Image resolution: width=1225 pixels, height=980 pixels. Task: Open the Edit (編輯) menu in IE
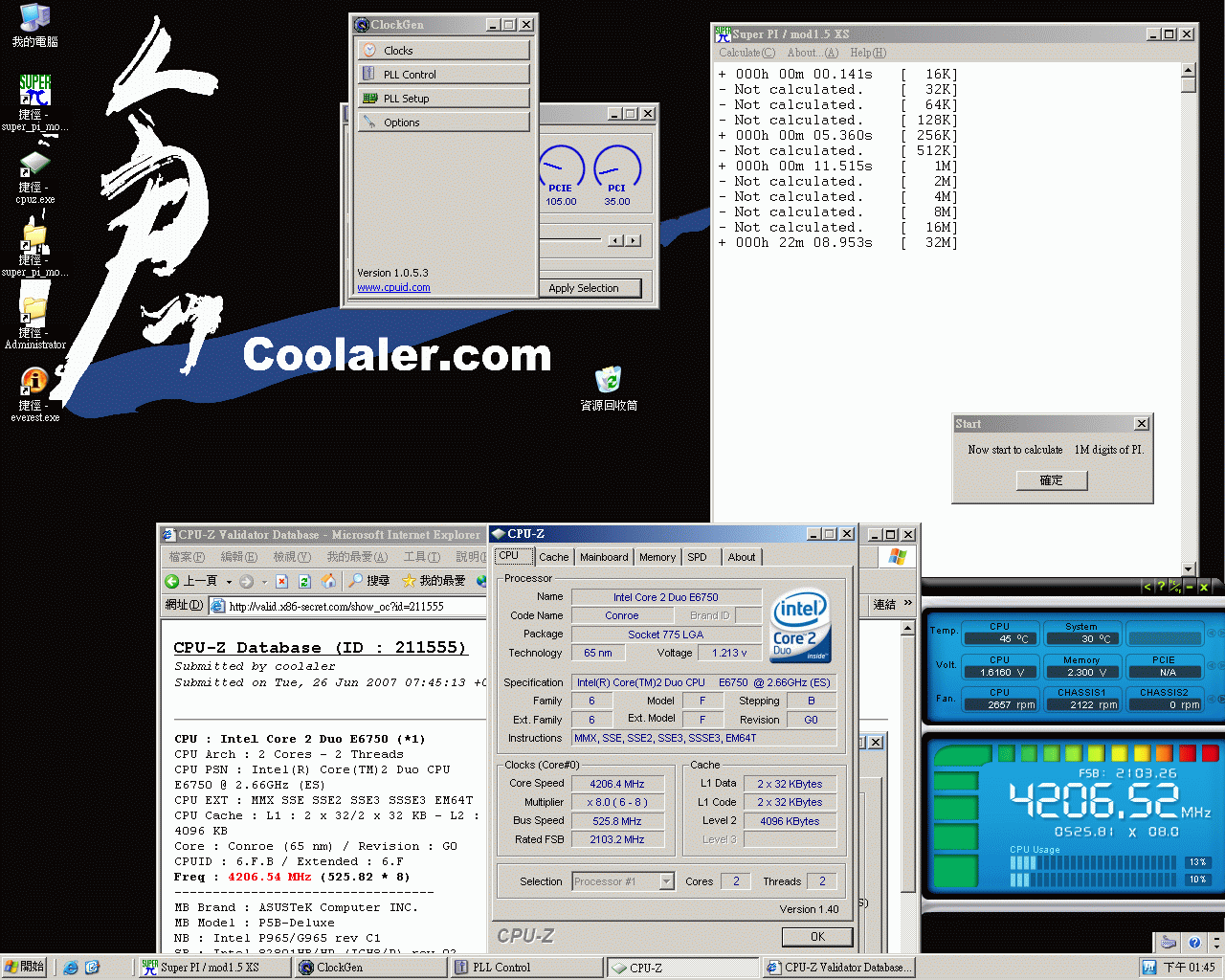(x=238, y=556)
